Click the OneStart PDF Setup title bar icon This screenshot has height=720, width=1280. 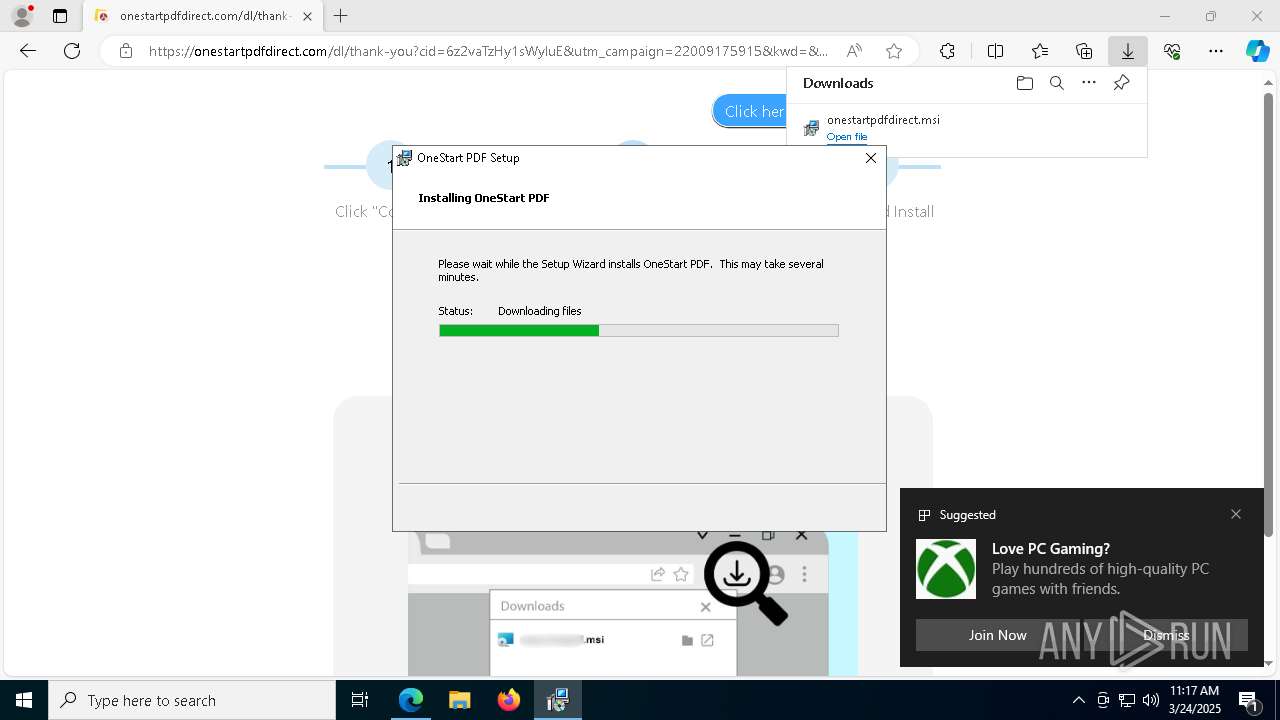(404, 158)
